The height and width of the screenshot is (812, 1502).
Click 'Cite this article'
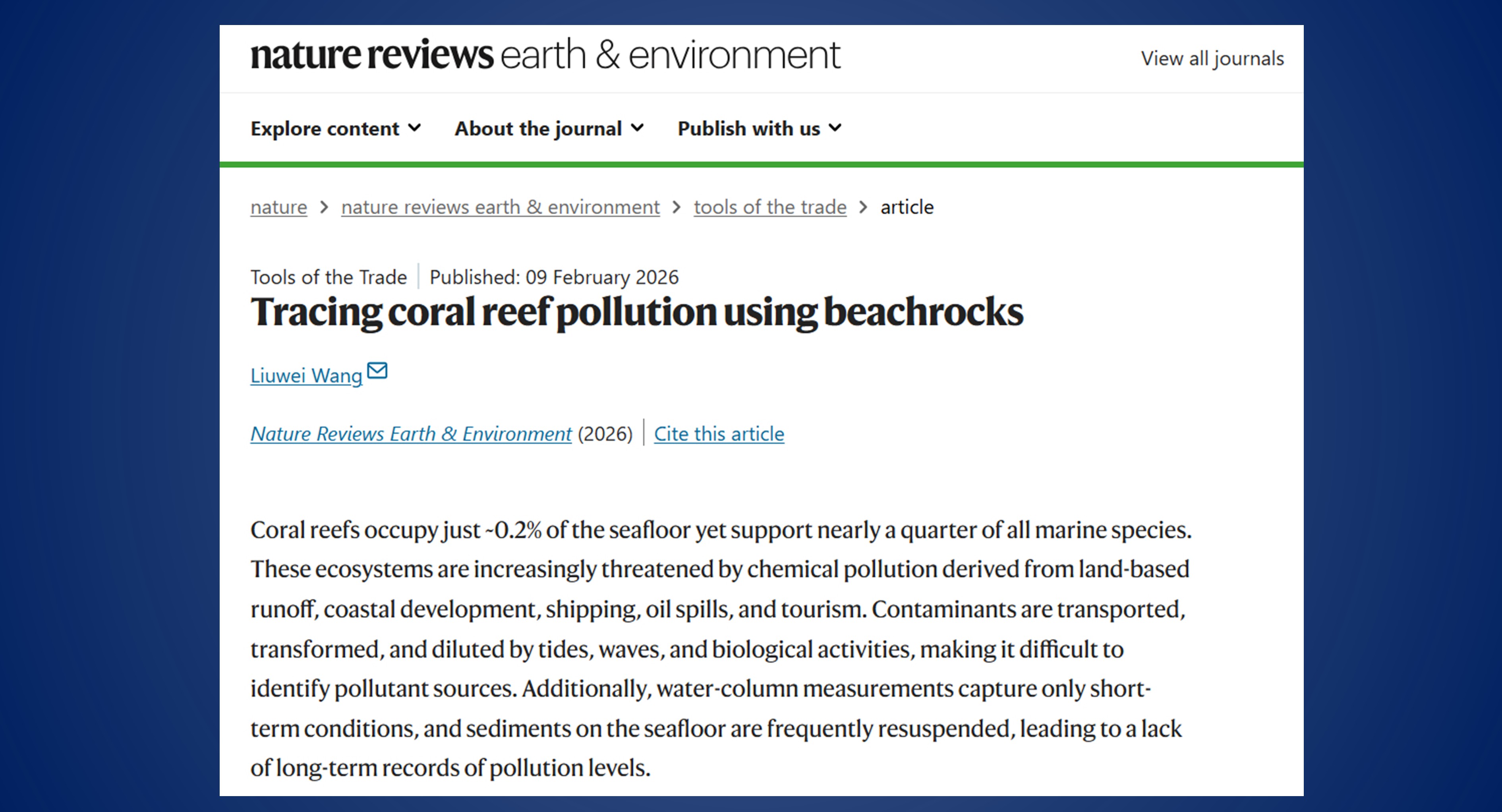tap(719, 434)
